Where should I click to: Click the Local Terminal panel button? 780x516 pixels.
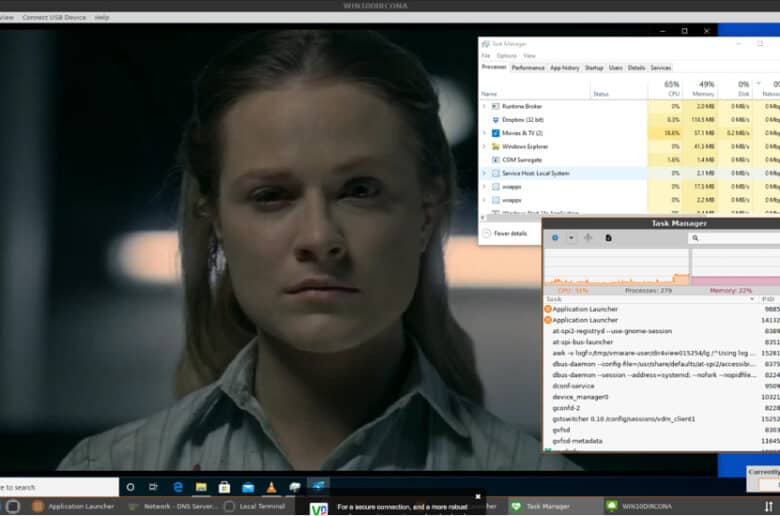coord(255,507)
